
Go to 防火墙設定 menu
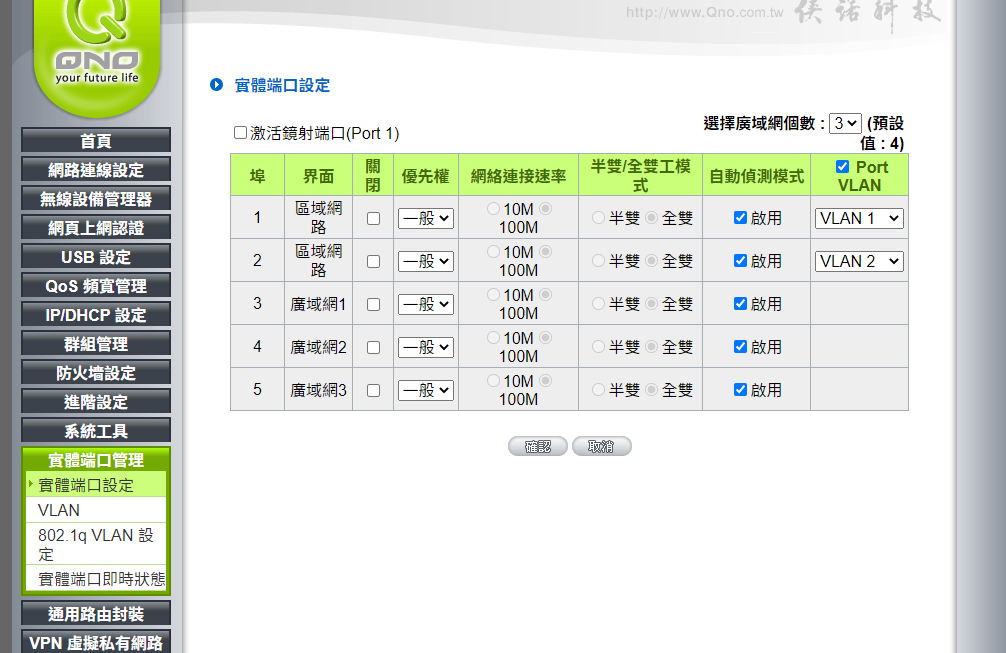(x=96, y=373)
